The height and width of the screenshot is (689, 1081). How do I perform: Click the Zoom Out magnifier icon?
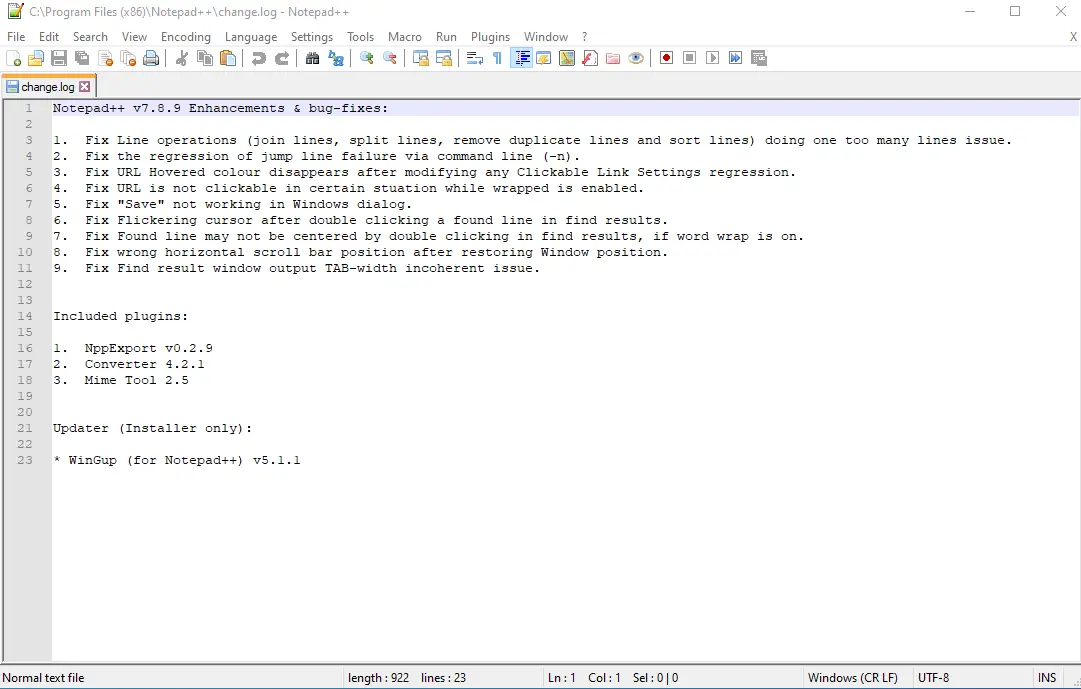coord(390,59)
